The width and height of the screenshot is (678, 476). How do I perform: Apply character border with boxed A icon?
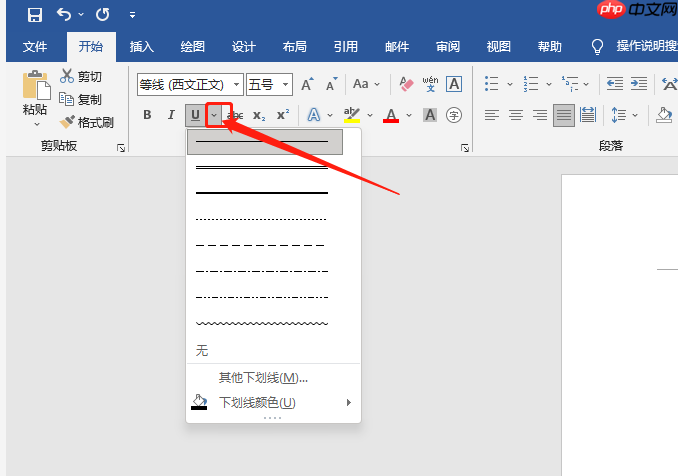[x=454, y=84]
